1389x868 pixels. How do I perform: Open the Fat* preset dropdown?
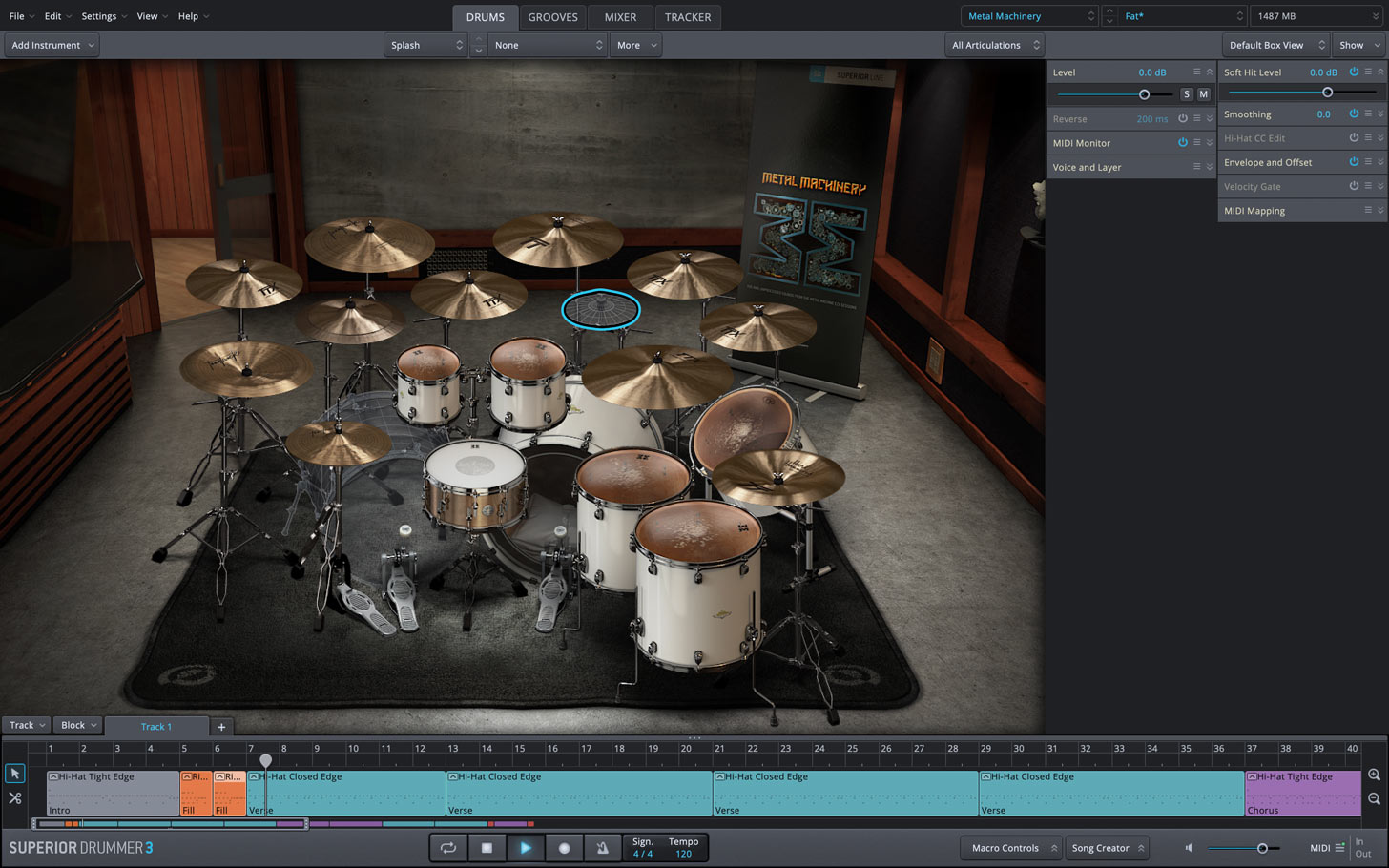coord(1183,16)
